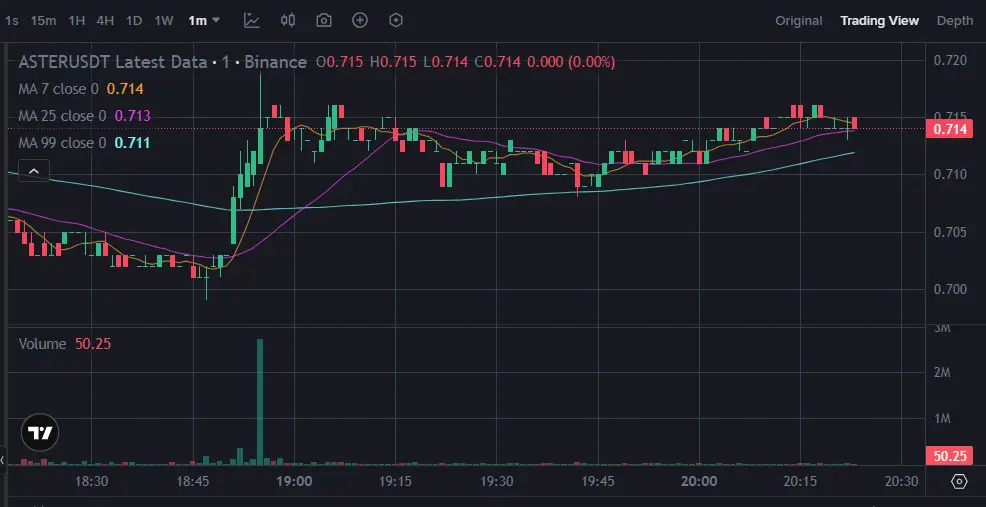
Task: Click the 1M volume axis label
Action: 941,418
